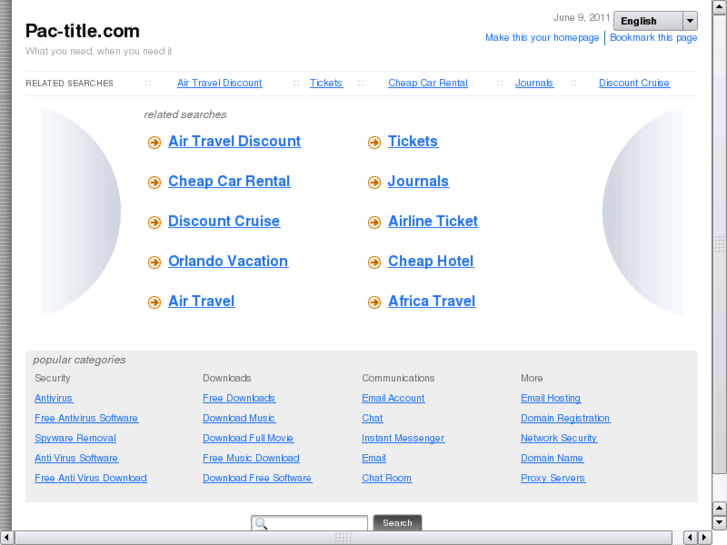Click the orange arrow icon beside Africa Travel
Image resolution: width=727 pixels, height=545 pixels.
[x=374, y=302]
